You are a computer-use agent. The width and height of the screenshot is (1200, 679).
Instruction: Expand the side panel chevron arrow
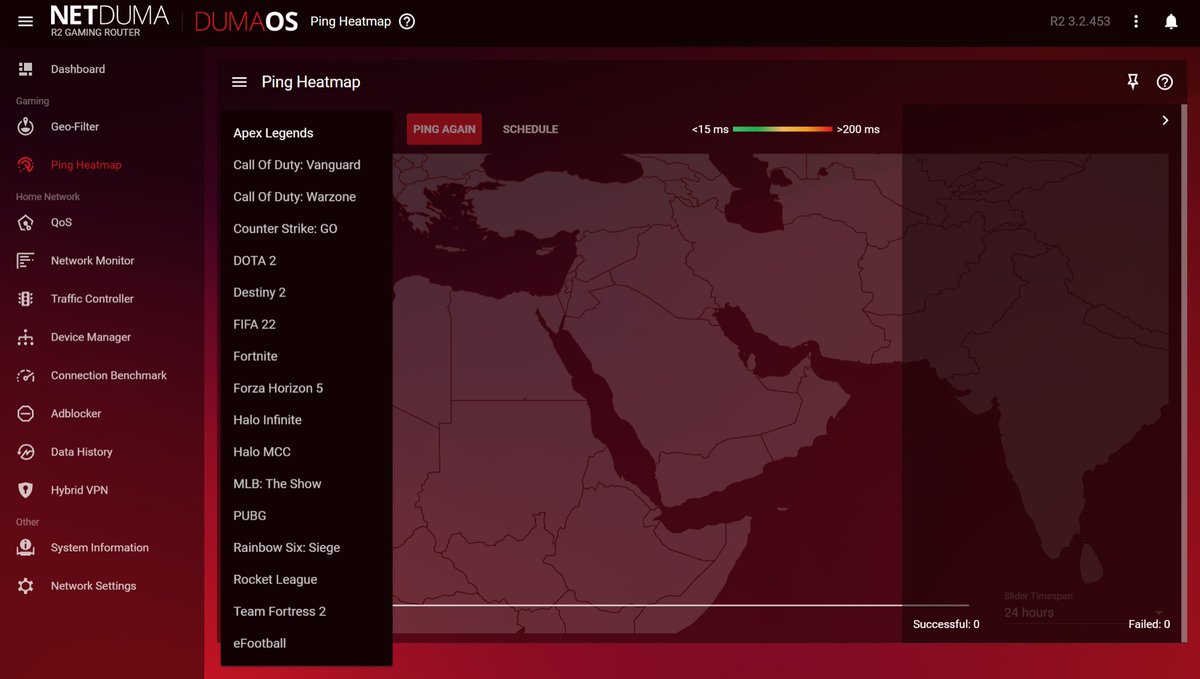(x=1165, y=120)
